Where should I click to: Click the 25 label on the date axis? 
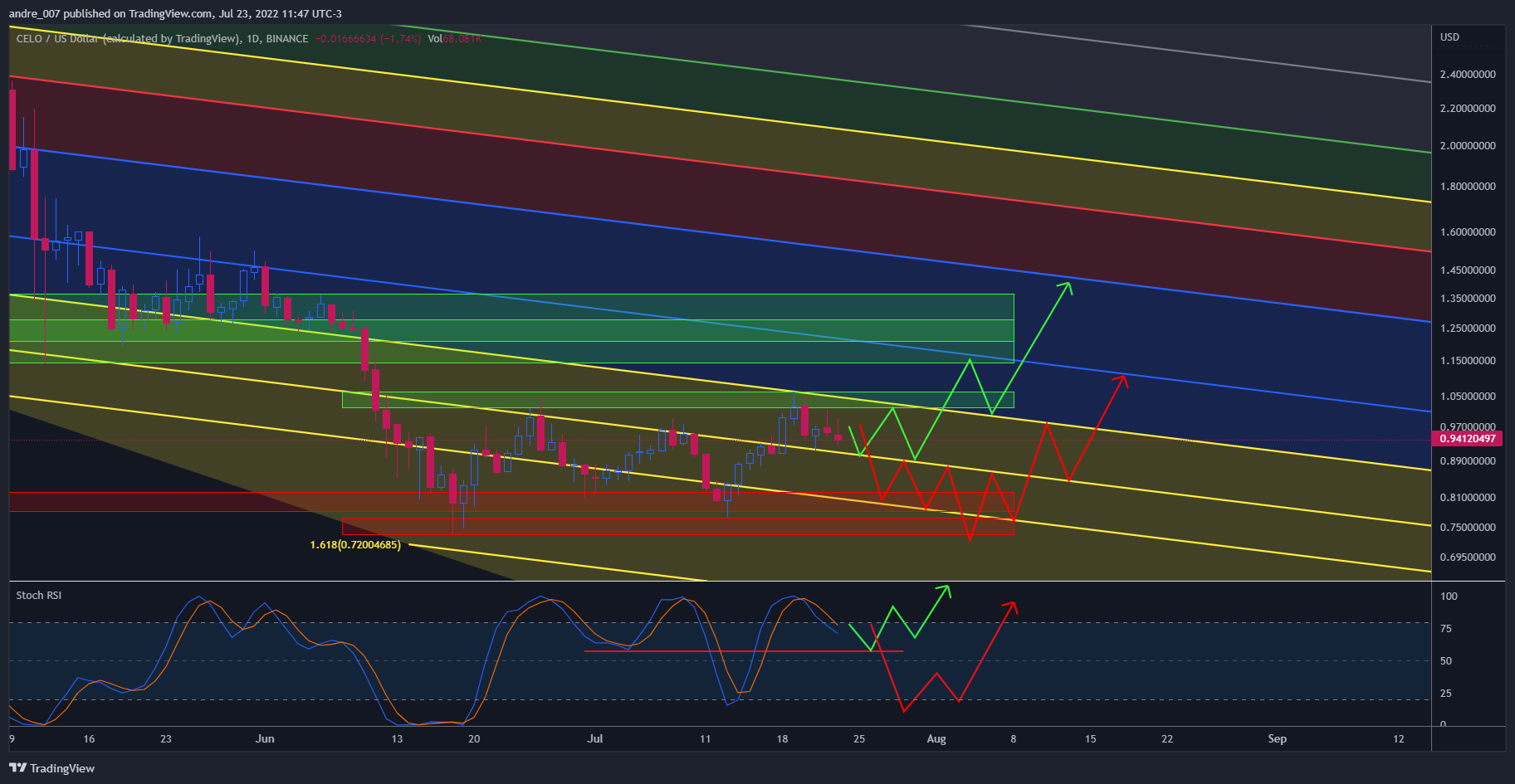[859, 738]
